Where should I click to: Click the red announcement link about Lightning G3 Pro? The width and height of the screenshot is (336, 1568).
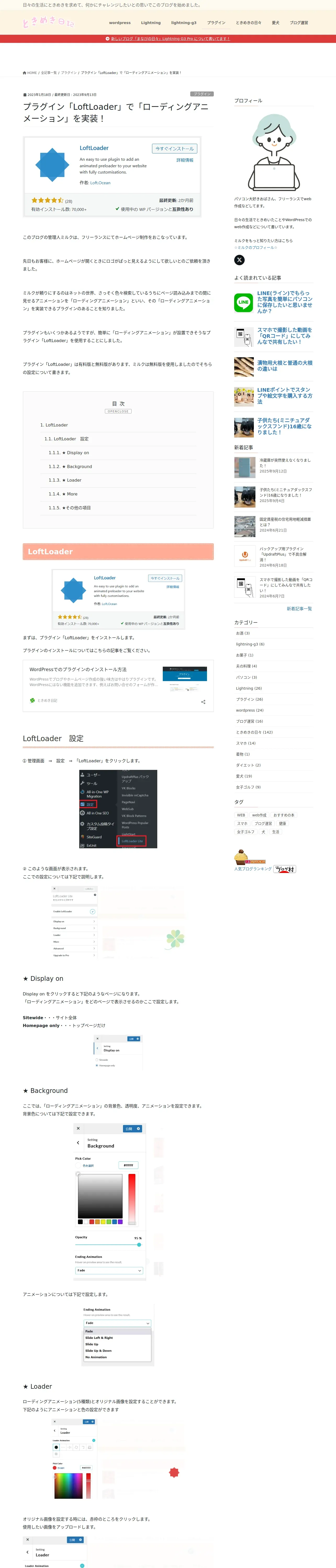[x=170, y=38]
